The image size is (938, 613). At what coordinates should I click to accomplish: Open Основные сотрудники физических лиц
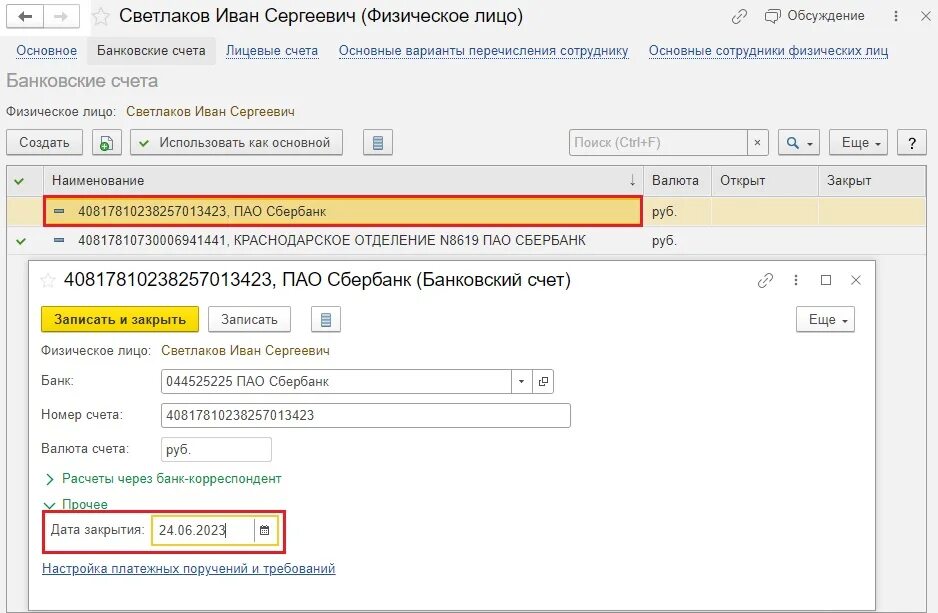tap(768, 51)
